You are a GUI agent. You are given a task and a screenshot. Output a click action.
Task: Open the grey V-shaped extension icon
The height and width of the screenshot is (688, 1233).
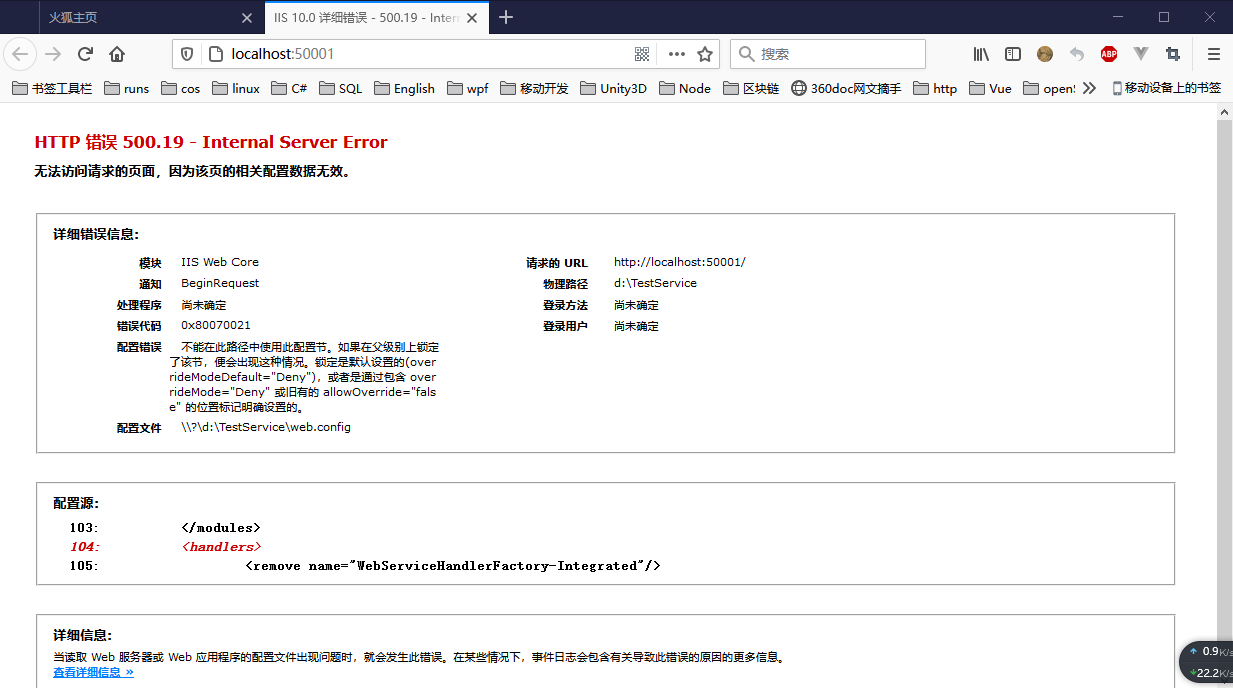point(1141,54)
